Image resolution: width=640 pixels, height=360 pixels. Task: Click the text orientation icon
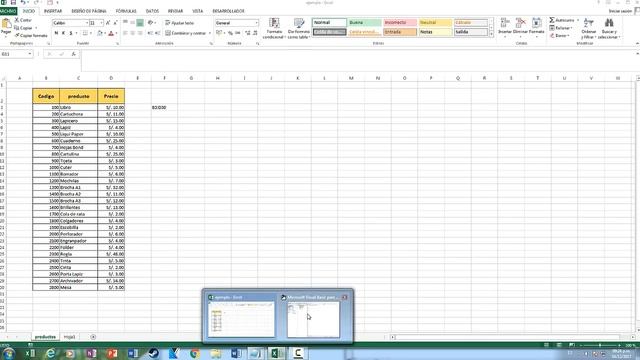click(x=151, y=23)
